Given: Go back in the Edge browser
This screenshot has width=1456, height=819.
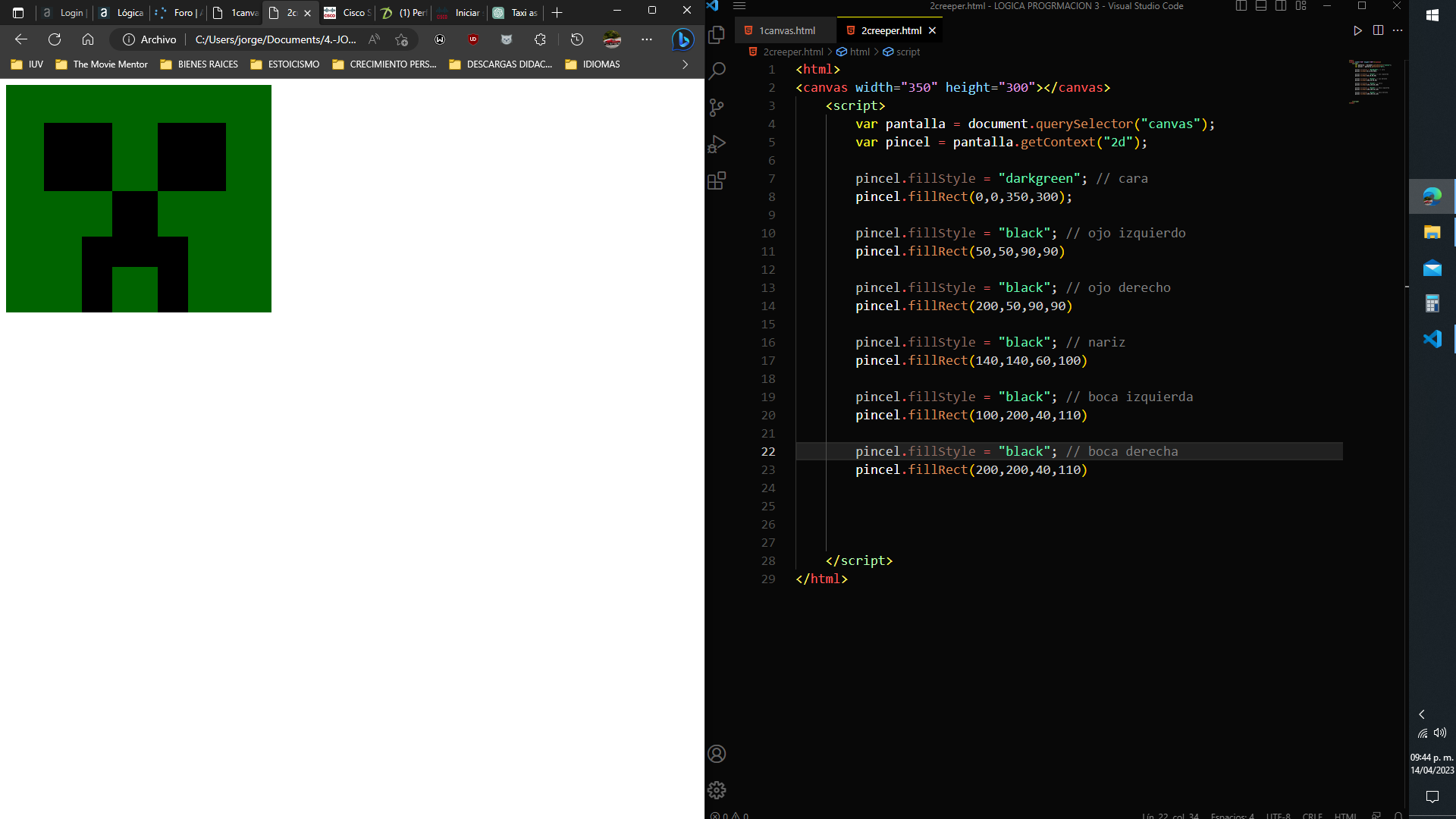Looking at the screenshot, I should (x=21, y=39).
